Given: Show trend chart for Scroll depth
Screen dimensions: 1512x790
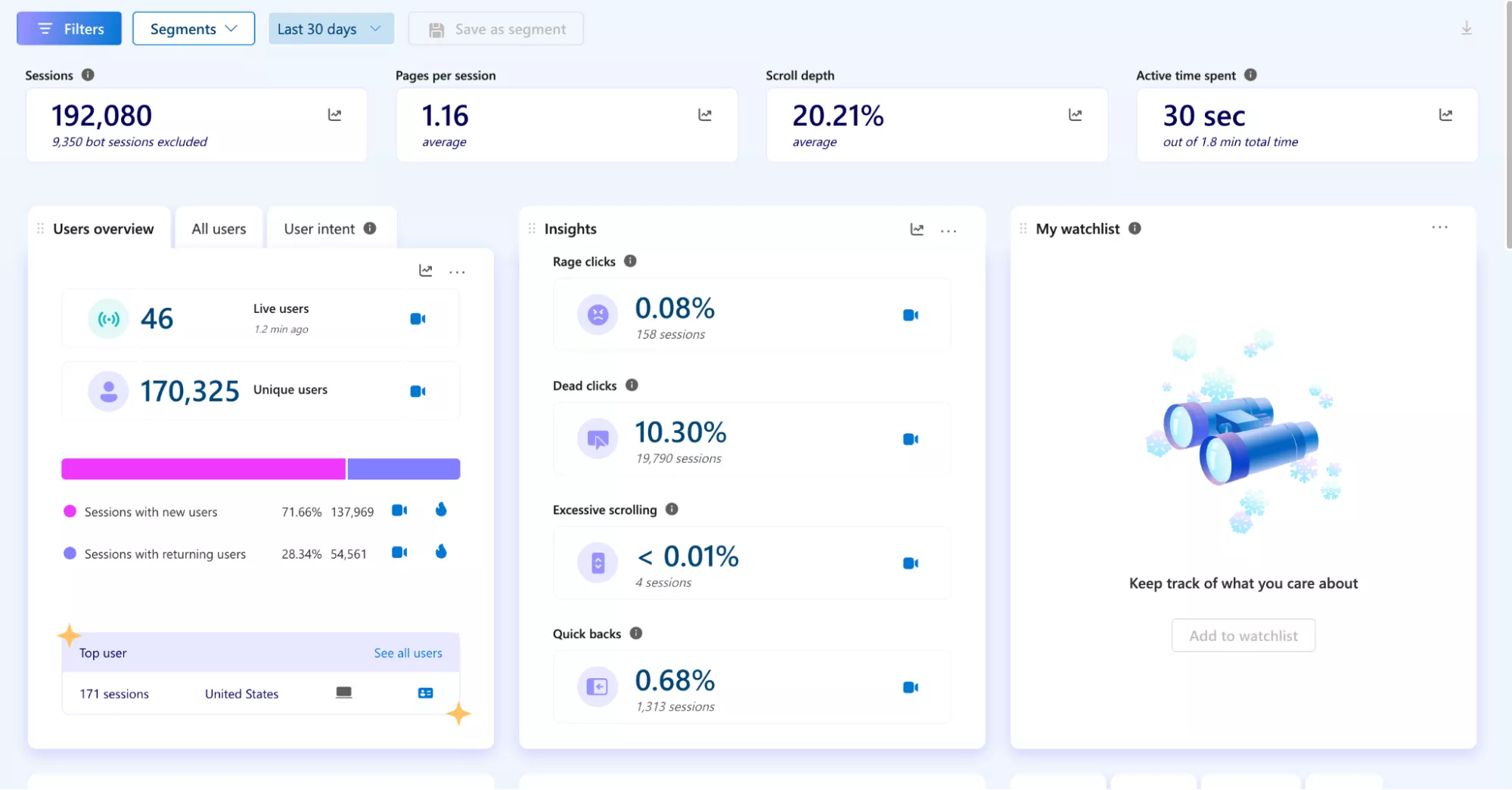Looking at the screenshot, I should [1075, 115].
